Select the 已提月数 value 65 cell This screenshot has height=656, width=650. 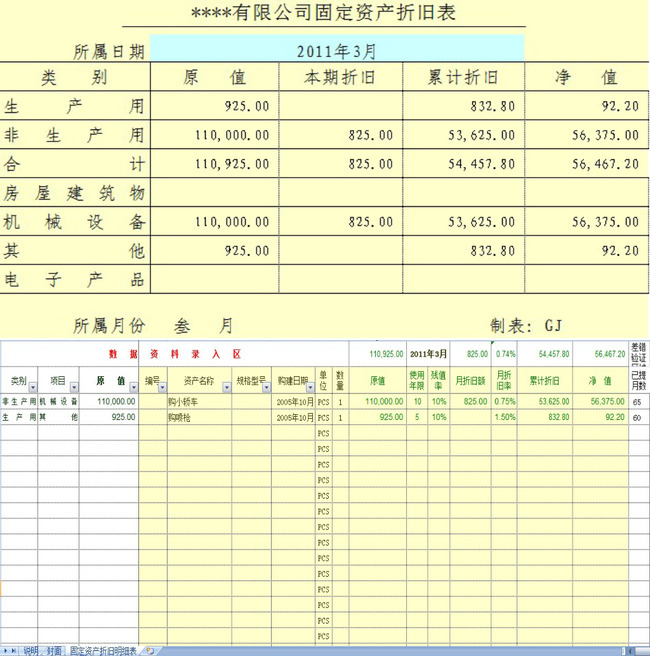(638, 402)
